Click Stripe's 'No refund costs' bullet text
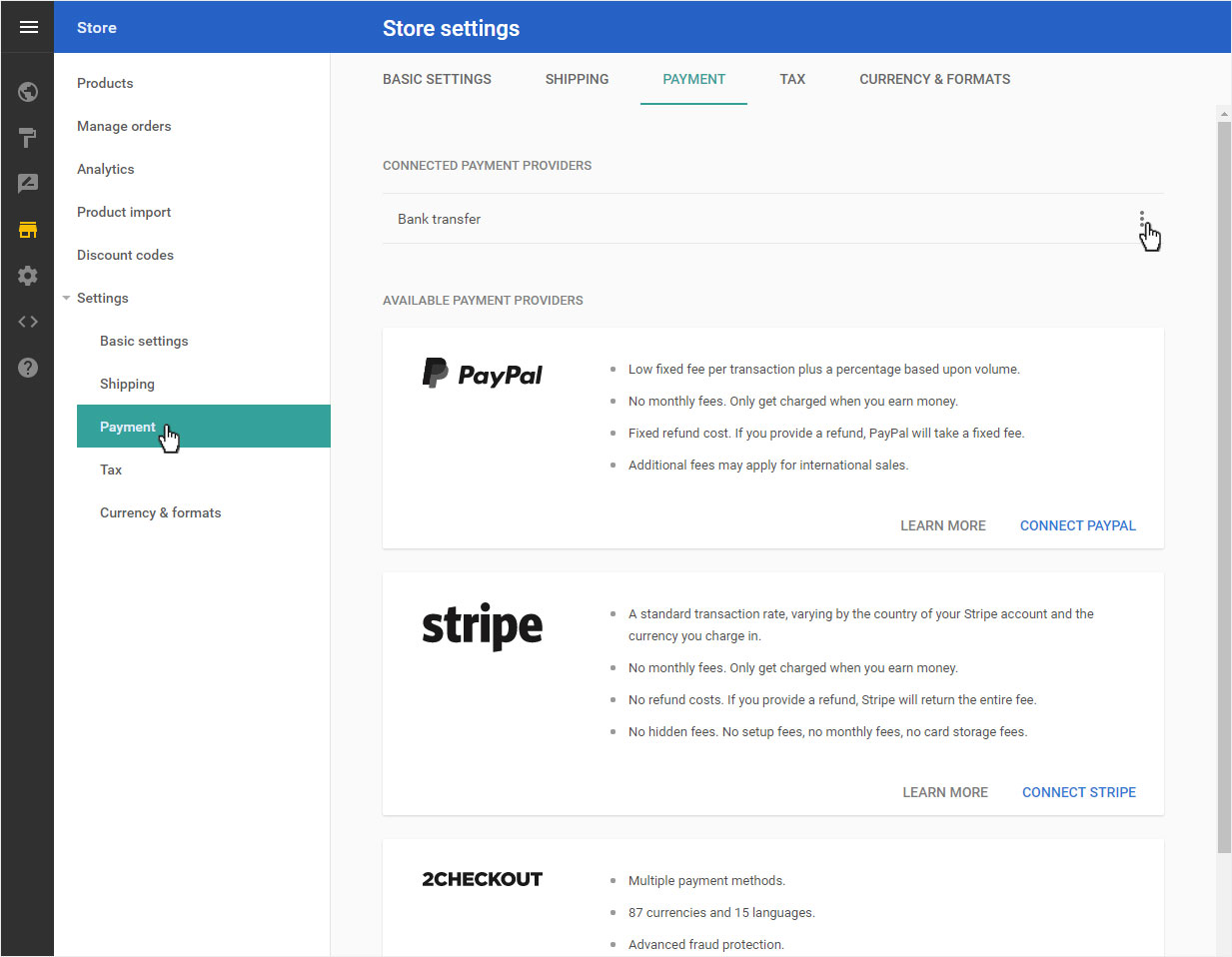Screen dimensions: 1232x957 (x=832, y=699)
